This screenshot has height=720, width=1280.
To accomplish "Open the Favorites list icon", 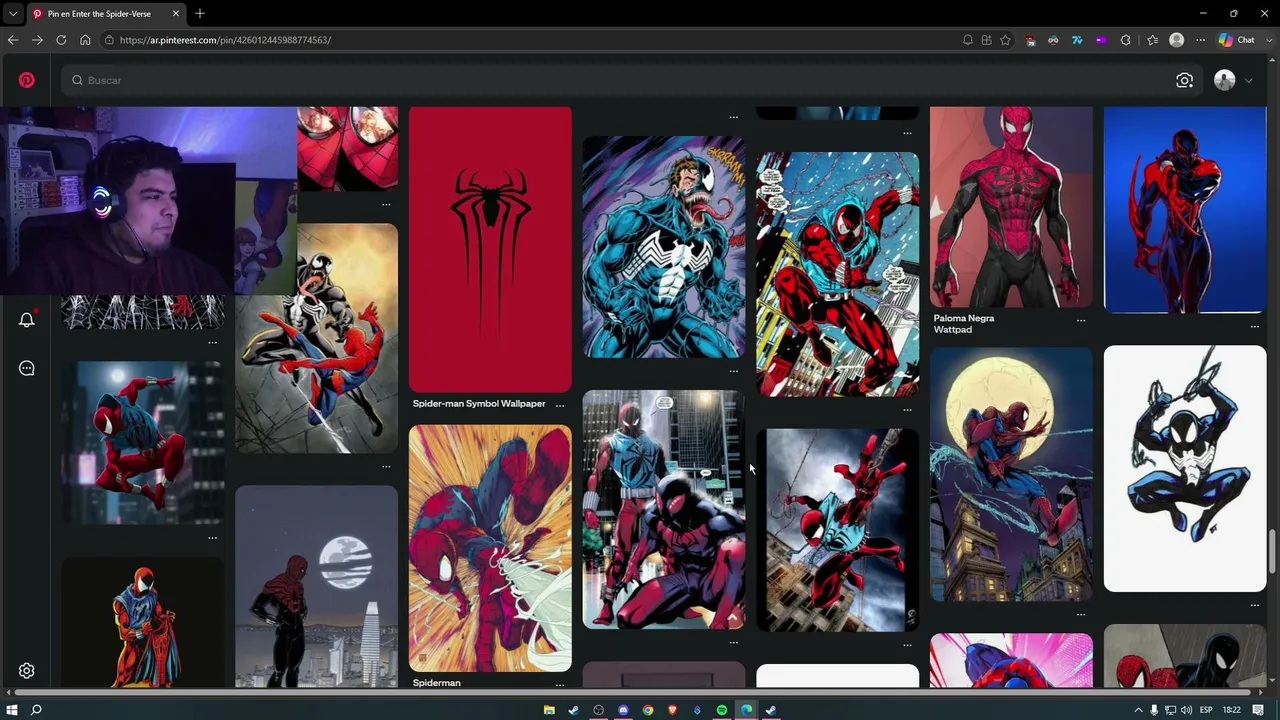I will [1152, 40].
